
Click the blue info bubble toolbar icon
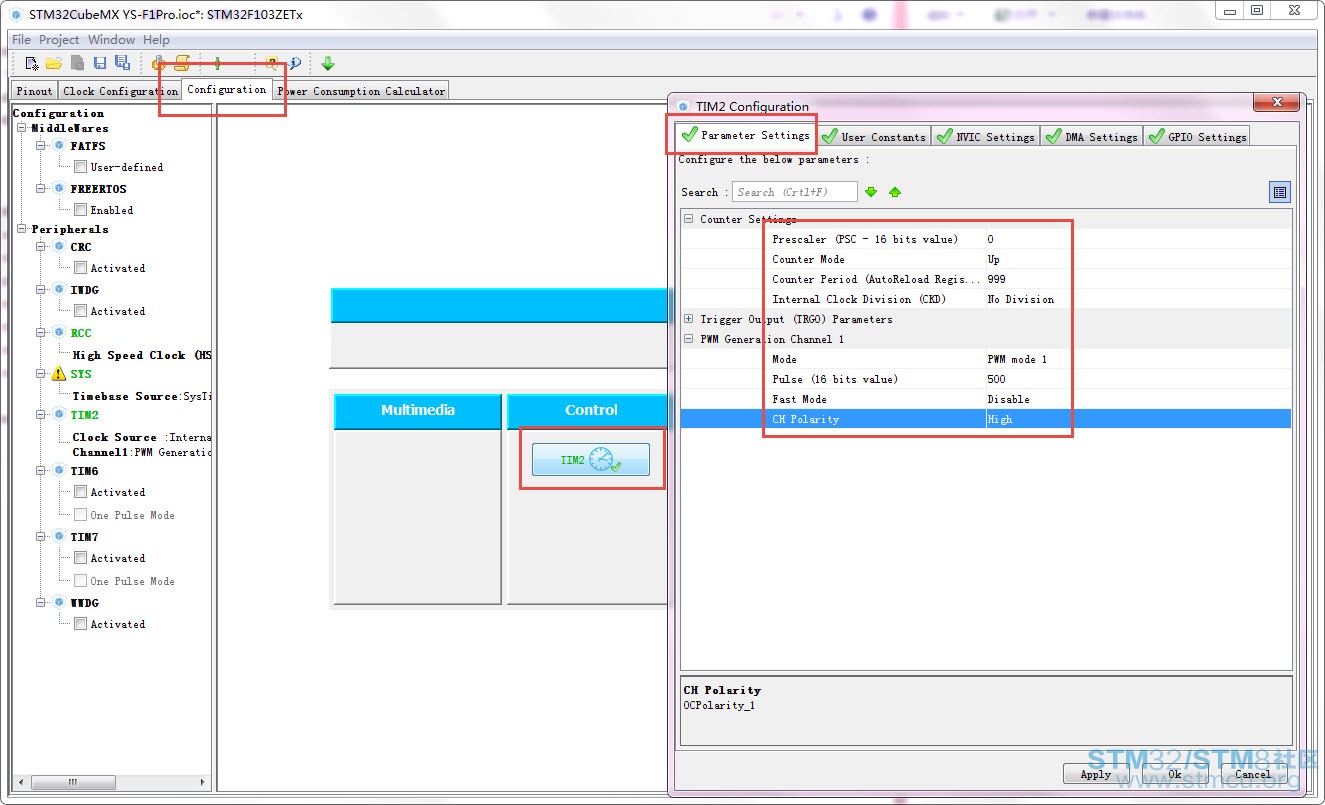click(295, 63)
